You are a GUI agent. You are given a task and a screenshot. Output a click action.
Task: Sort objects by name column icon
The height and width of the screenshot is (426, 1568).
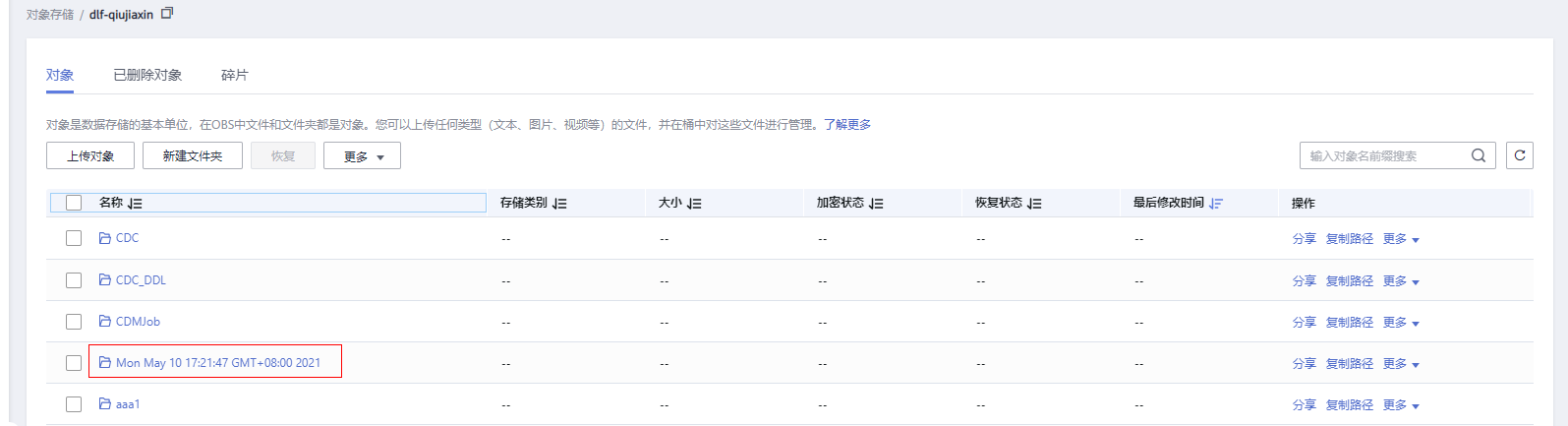[135, 204]
